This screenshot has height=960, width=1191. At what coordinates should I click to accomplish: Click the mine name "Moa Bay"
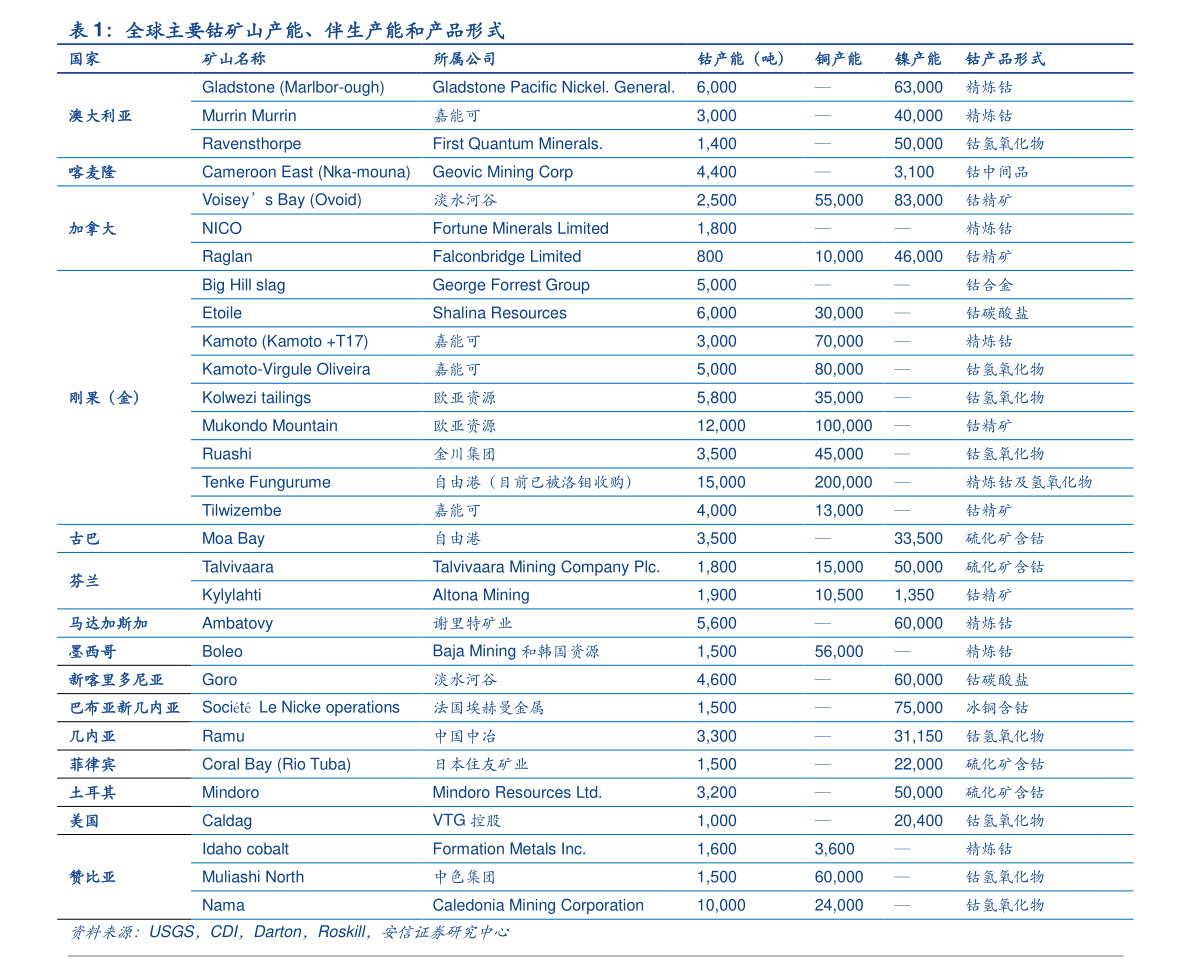coord(233,538)
